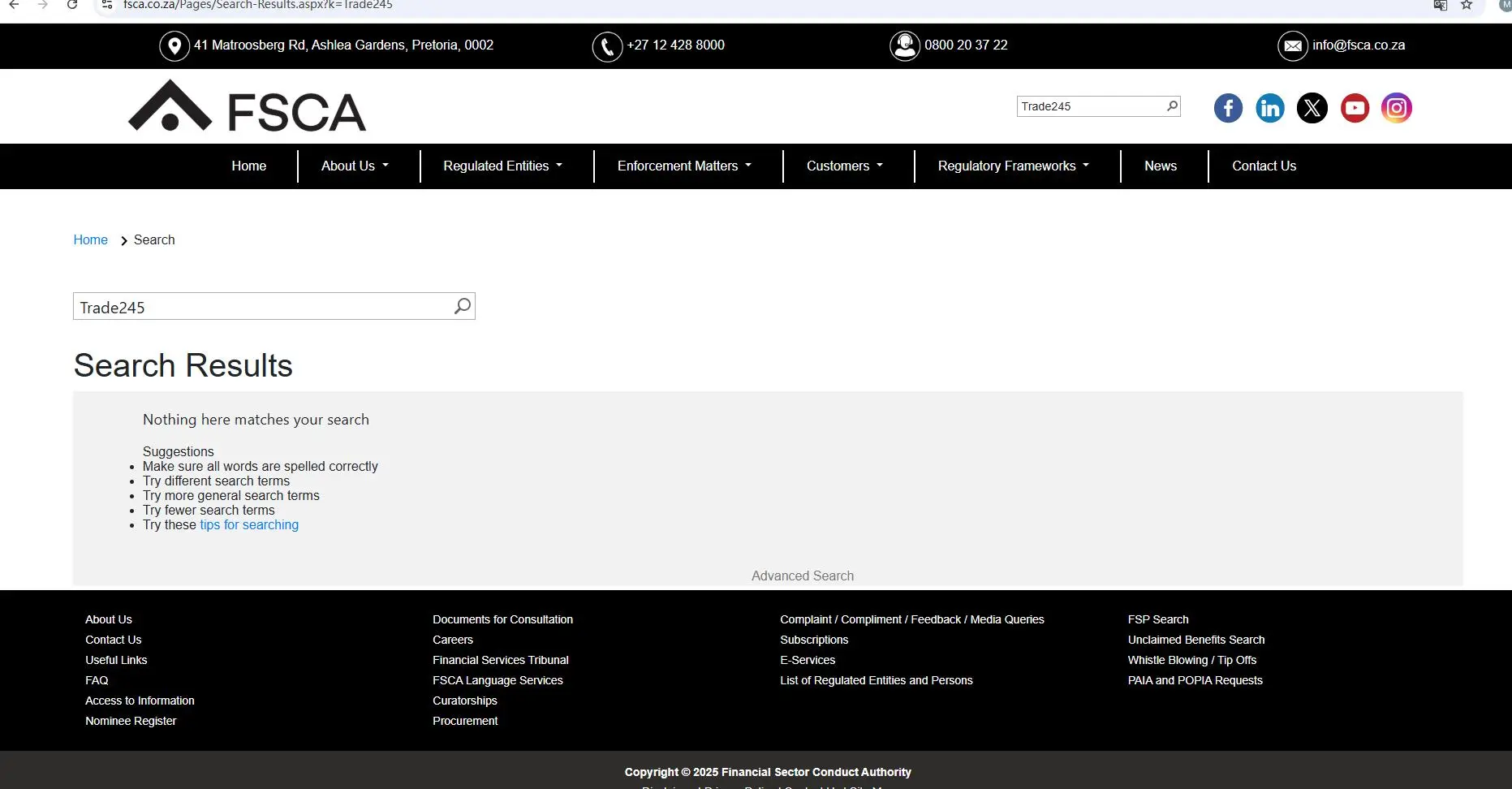Click the +27 12 428 8000 phone number
Viewport: 1512px width, 789px height.
point(675,45)
